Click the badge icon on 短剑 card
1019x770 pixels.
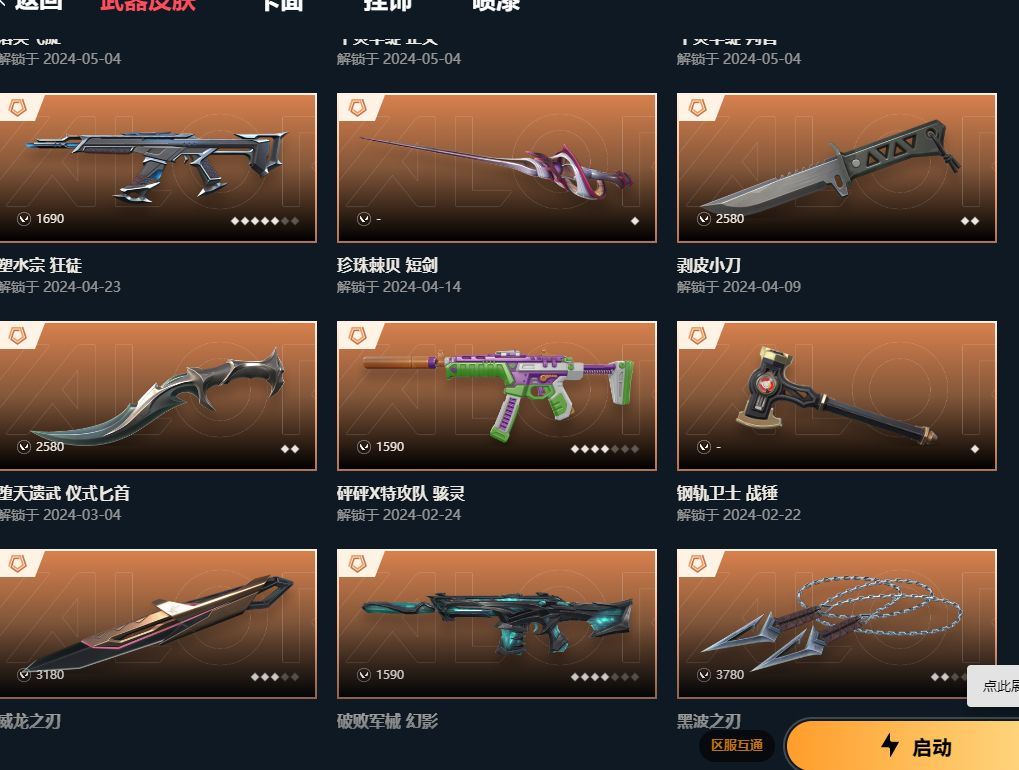click(x=357, y=108)
